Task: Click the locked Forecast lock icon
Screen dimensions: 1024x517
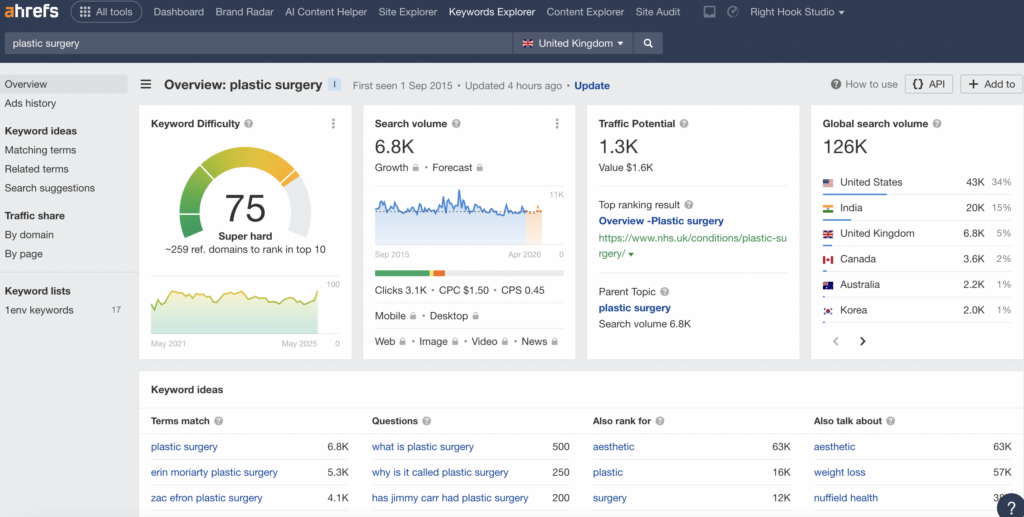Action: 479,168
